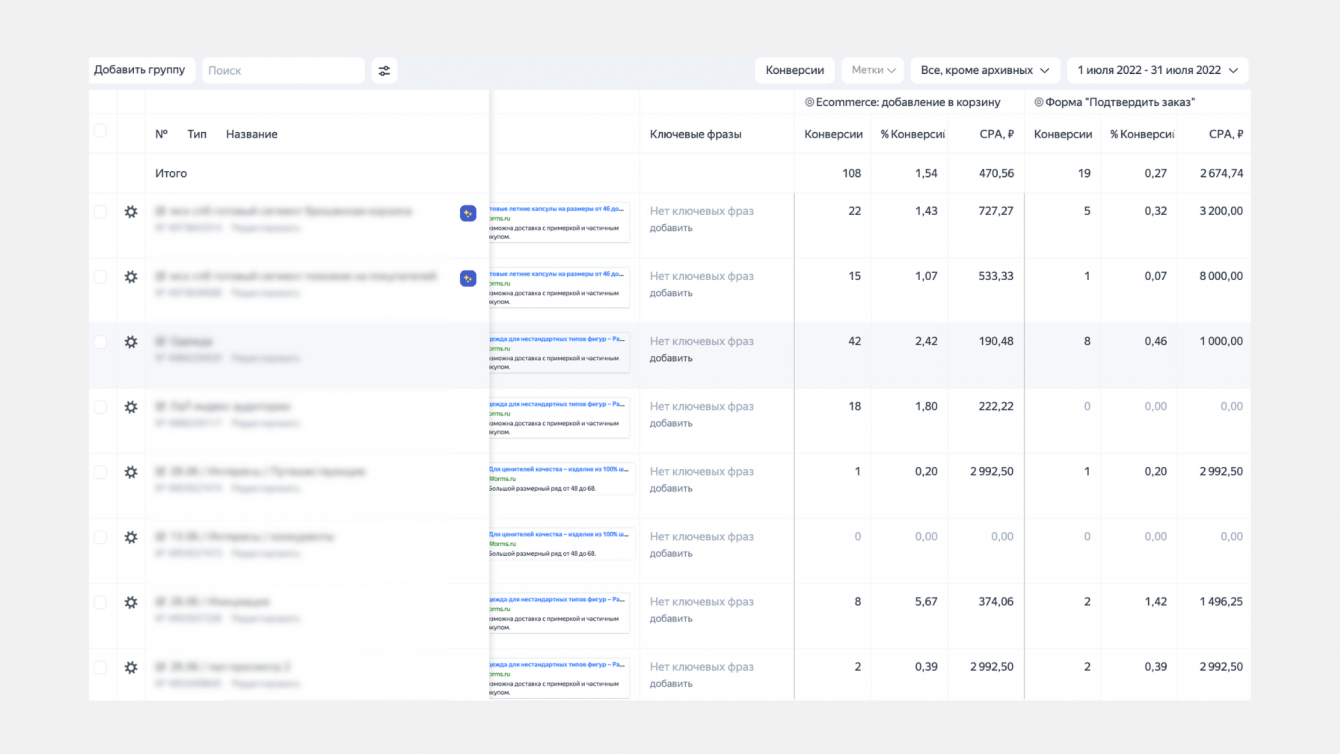The width and height of the screenshot is (1340, 754).
Task: Open the Метки dropdown
Action: (873, 71)
